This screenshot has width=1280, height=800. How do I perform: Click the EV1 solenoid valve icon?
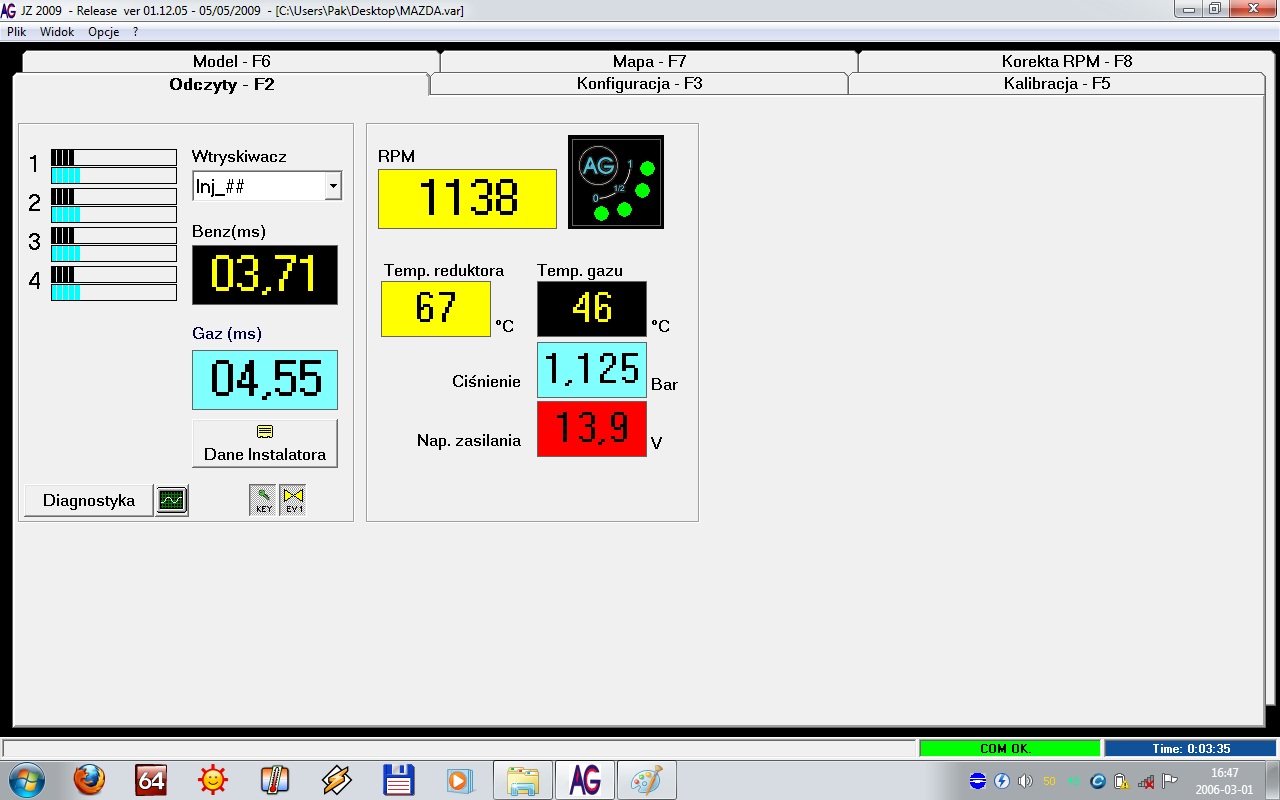pos(293,500)
